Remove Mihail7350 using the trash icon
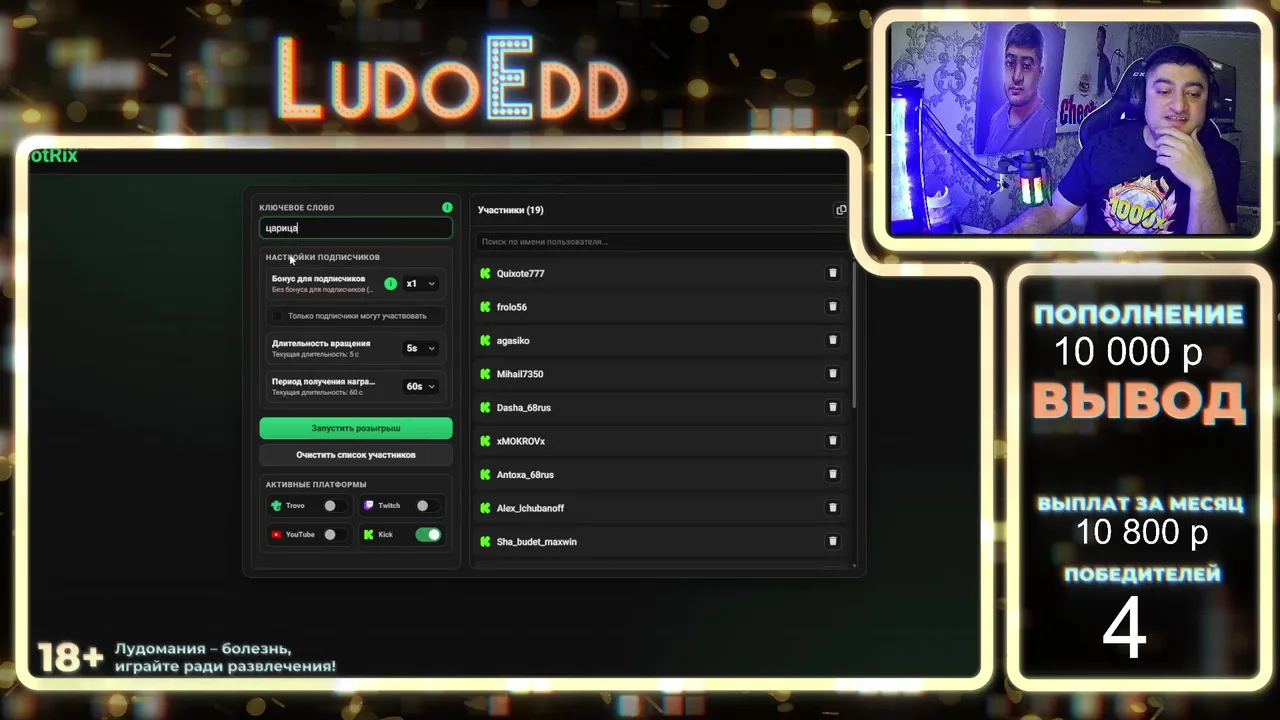 point(832,374)
